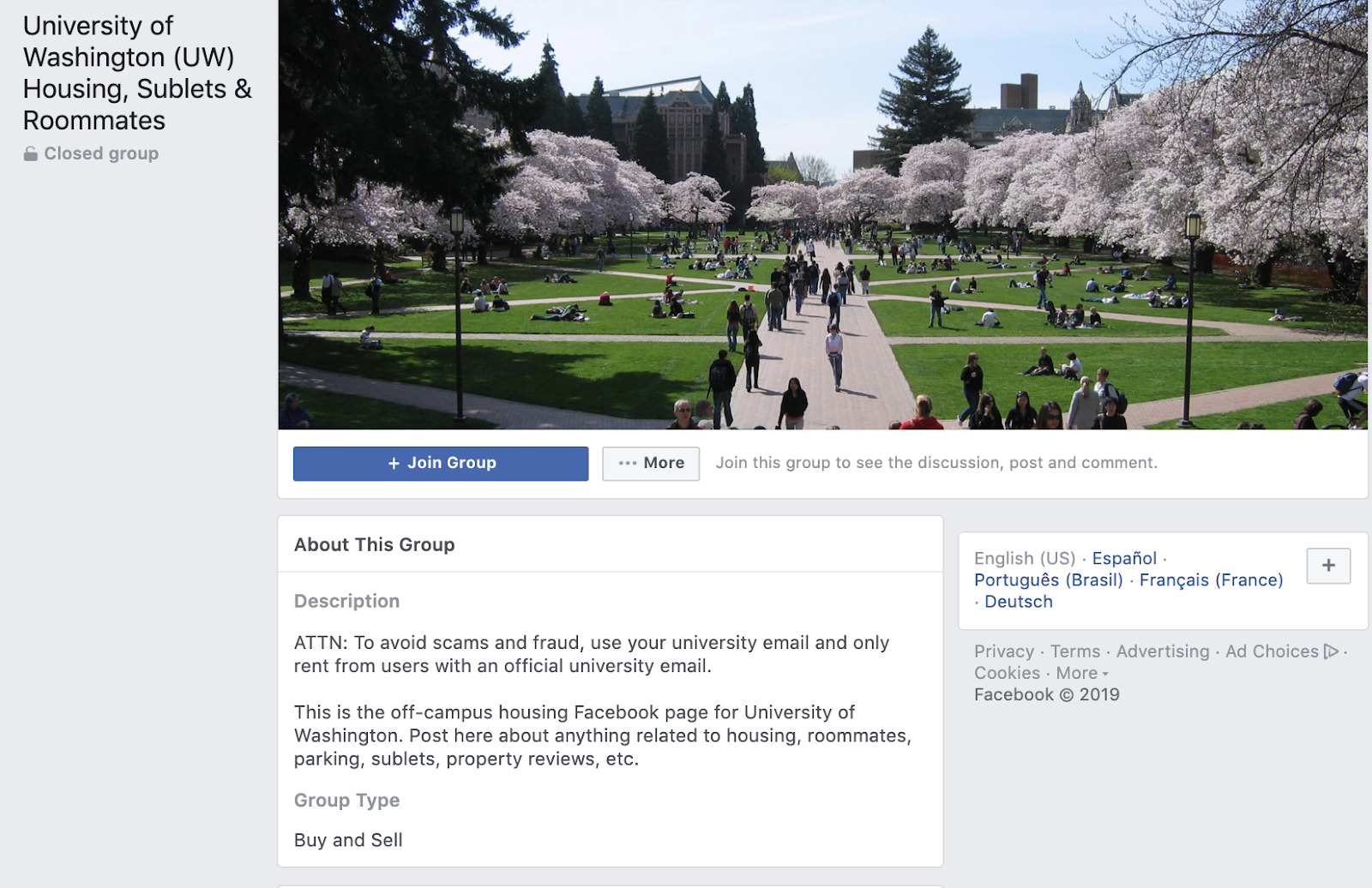Click the three-dots More button

coord(651,464)
